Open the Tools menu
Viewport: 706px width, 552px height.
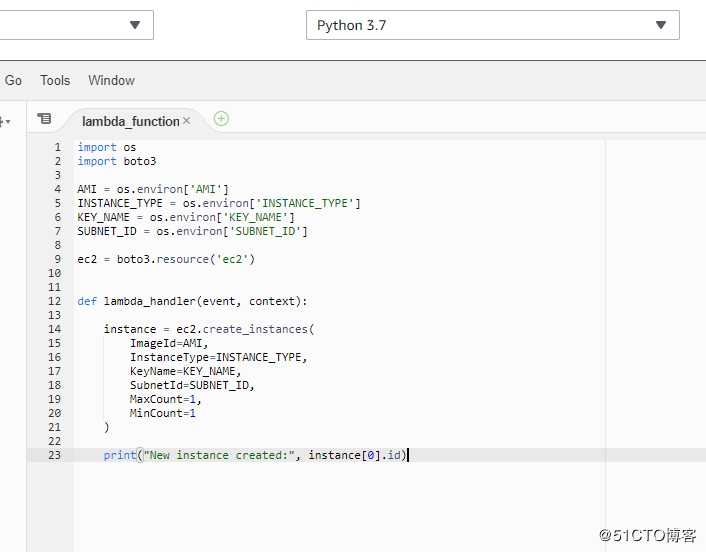point(55,81)
